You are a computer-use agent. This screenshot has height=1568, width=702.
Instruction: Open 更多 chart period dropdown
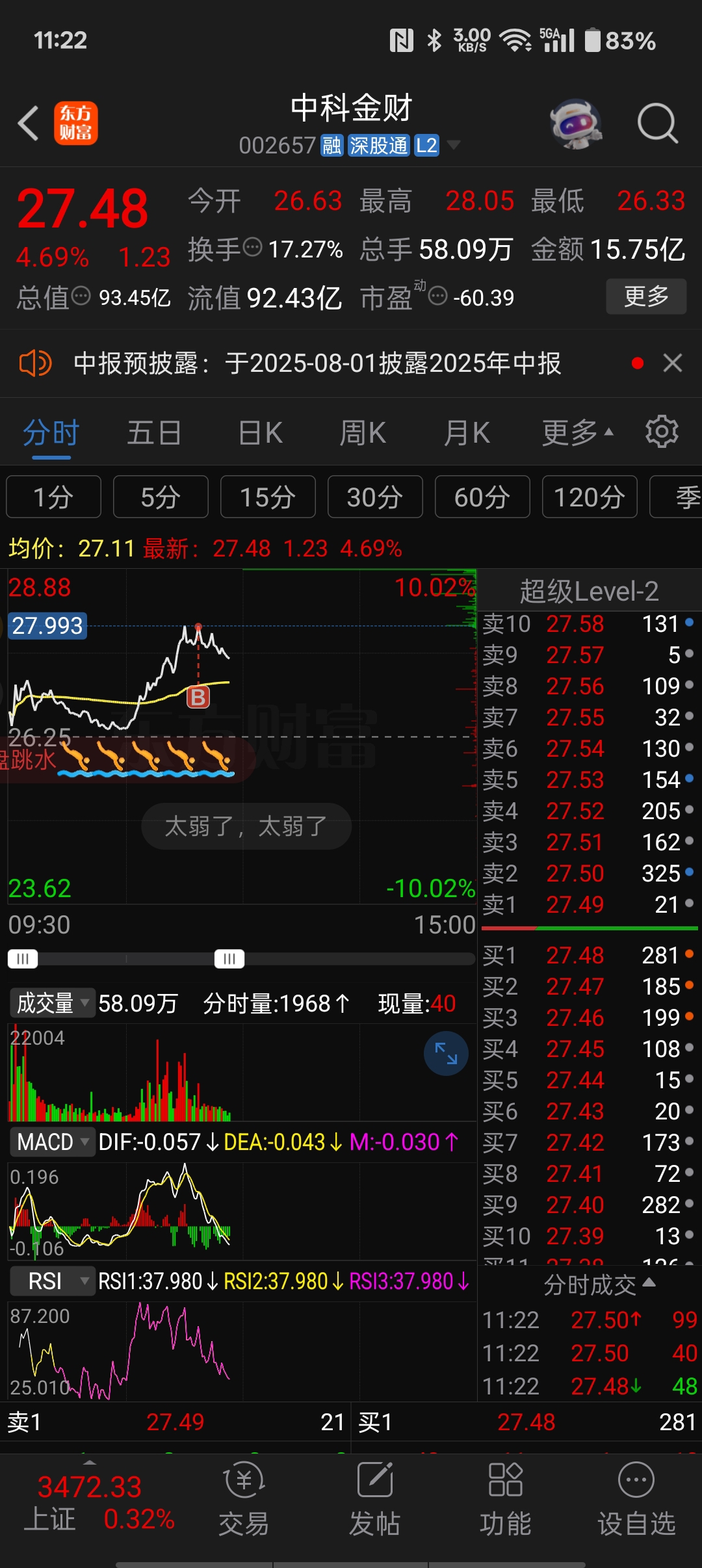pos(577,432)
